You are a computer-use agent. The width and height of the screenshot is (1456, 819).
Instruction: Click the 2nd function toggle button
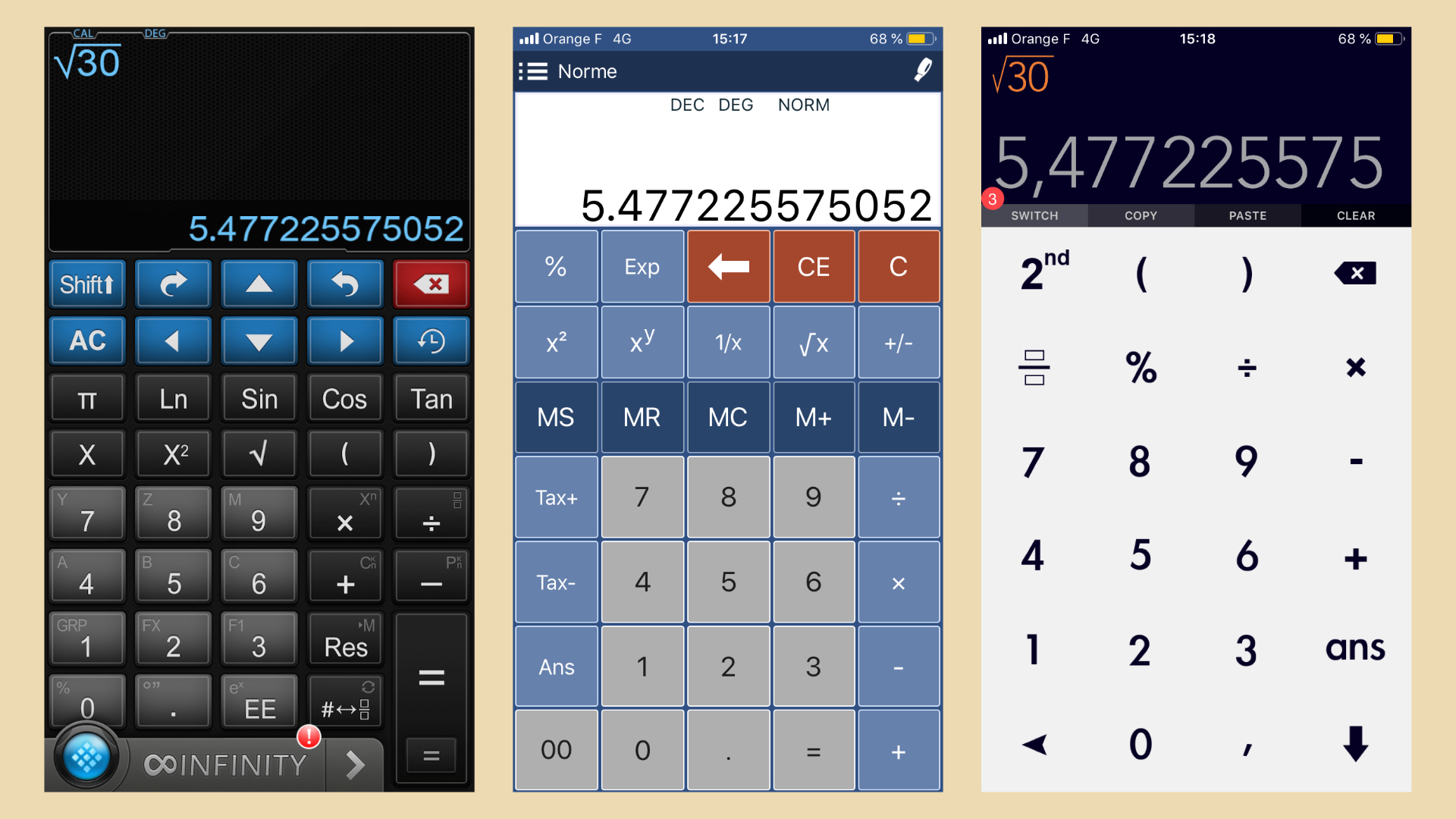point(1041,271)
